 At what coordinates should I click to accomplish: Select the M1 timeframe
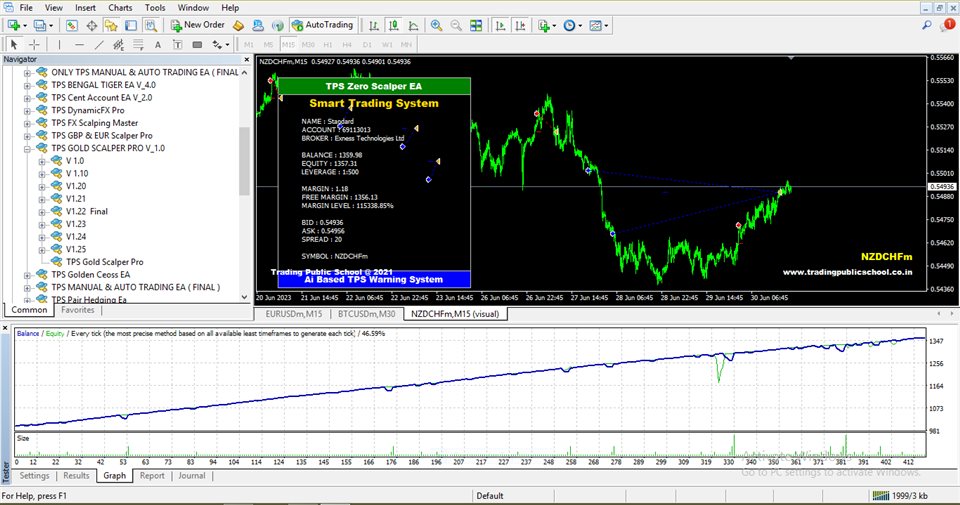(x=249, y=45)
